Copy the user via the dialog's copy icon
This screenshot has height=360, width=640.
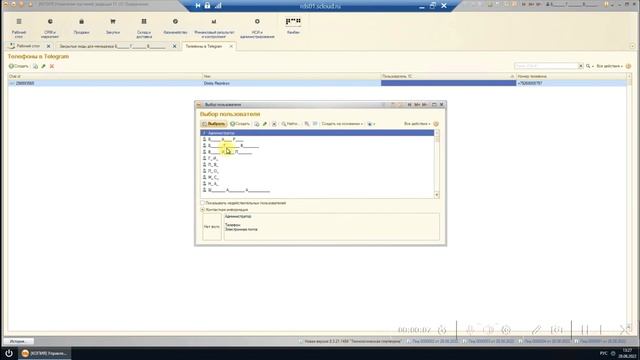click(257, 124)
